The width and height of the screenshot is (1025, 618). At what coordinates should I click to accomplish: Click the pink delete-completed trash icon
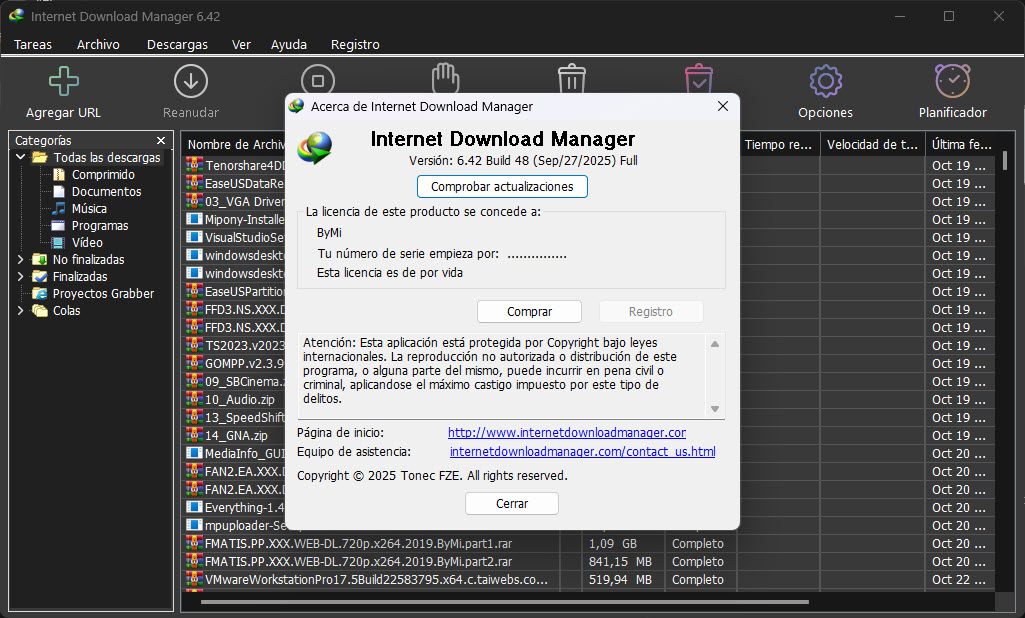click(699, 78)
